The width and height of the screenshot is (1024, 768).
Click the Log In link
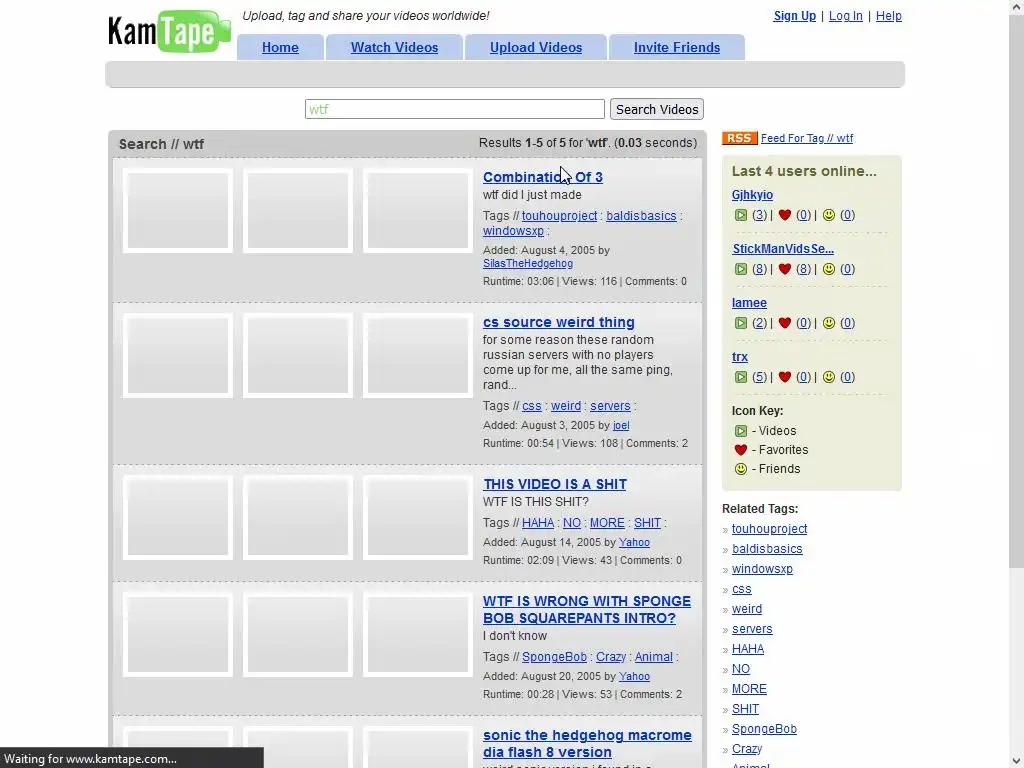click(x=846, y=16)
